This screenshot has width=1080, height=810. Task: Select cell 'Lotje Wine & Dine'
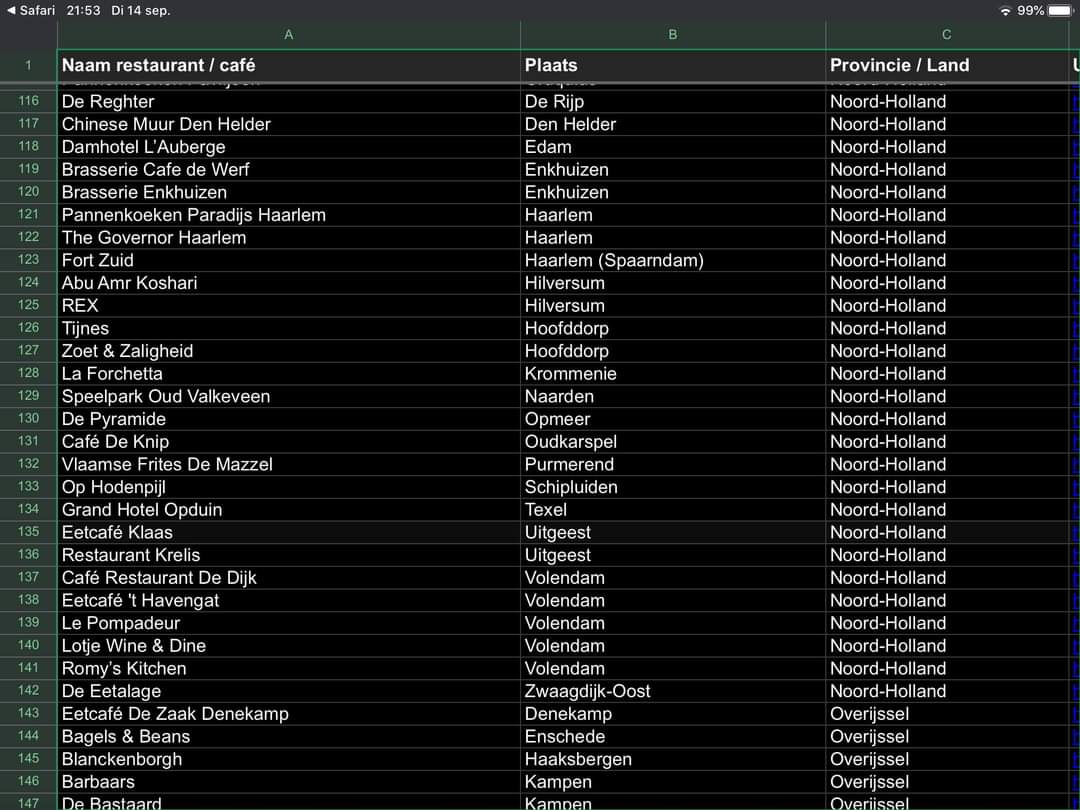pos(289,646)
